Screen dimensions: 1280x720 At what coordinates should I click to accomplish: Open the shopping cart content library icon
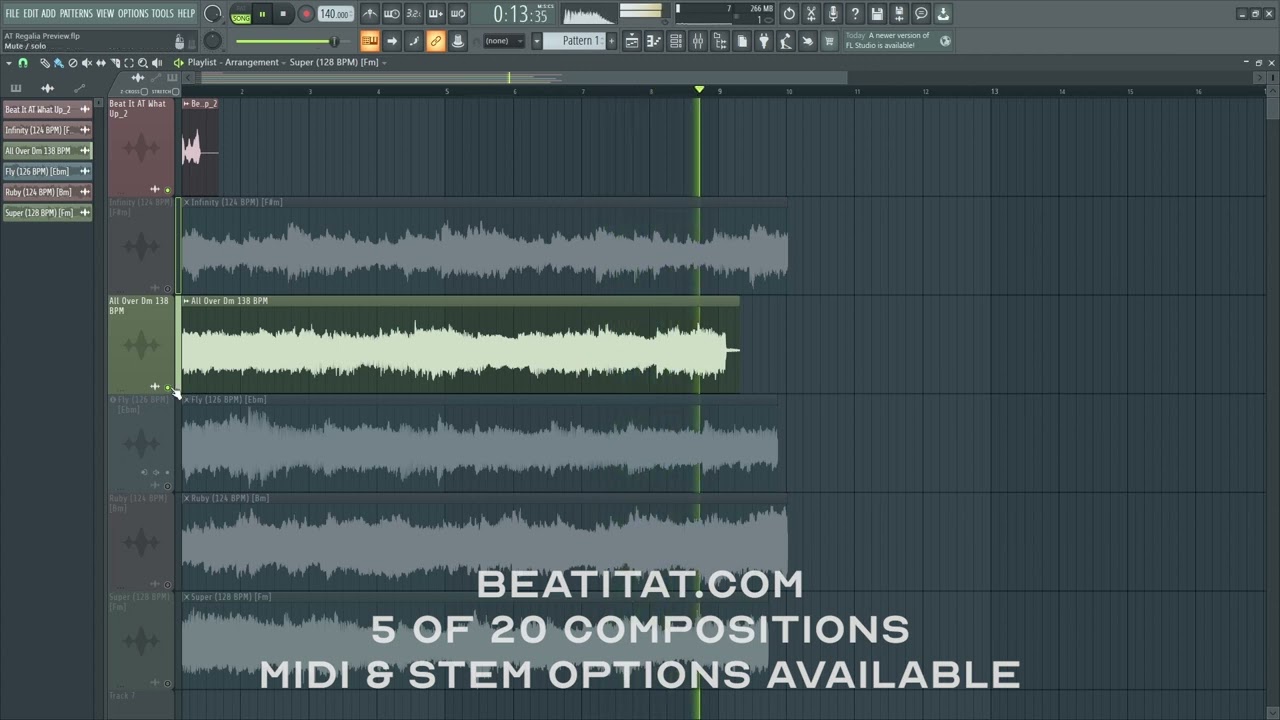coord(830,41)
